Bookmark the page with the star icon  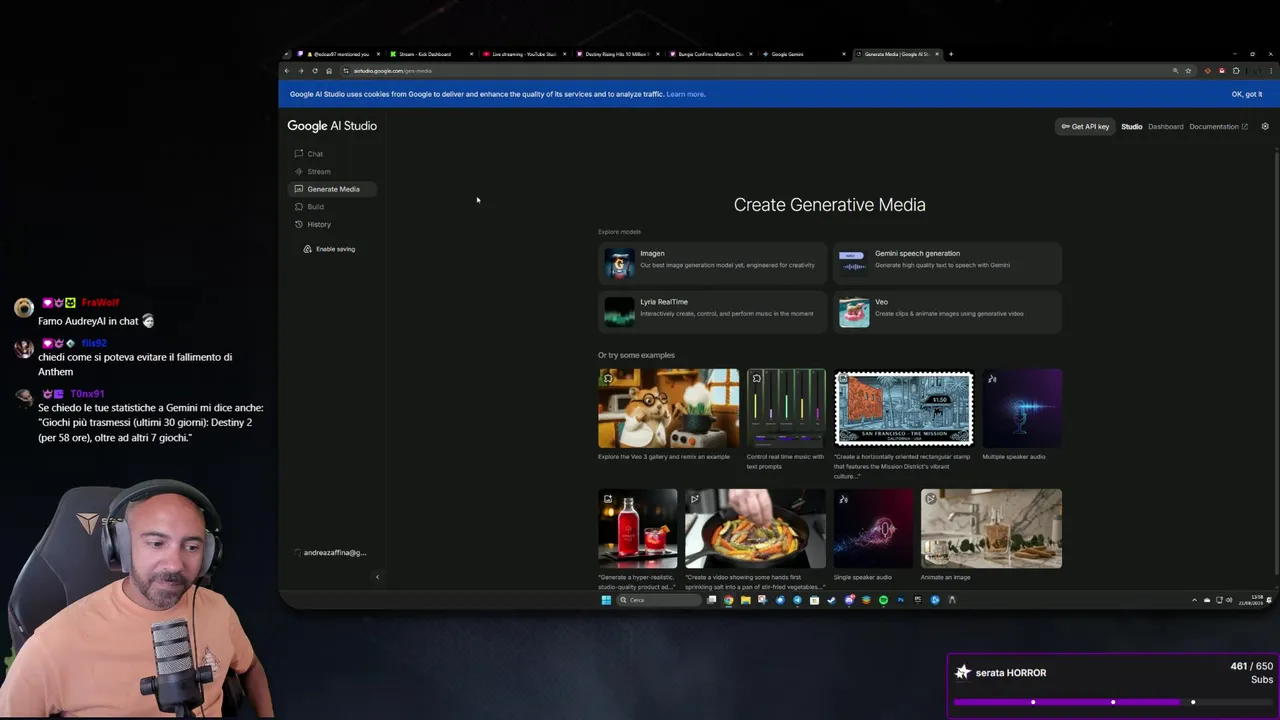[1188, 71]
